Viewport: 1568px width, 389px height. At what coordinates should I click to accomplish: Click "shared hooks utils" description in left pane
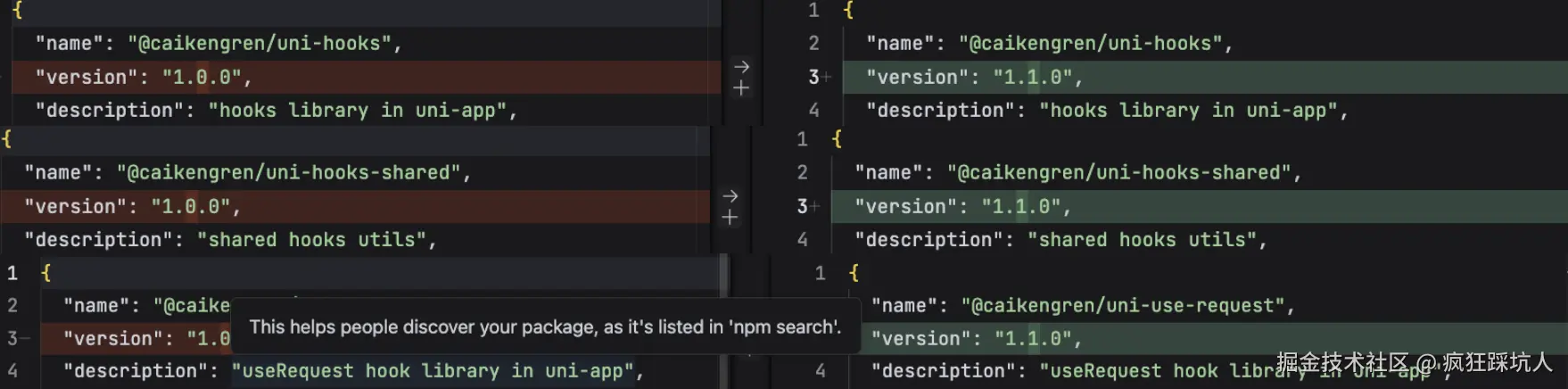tap(311, 240)
